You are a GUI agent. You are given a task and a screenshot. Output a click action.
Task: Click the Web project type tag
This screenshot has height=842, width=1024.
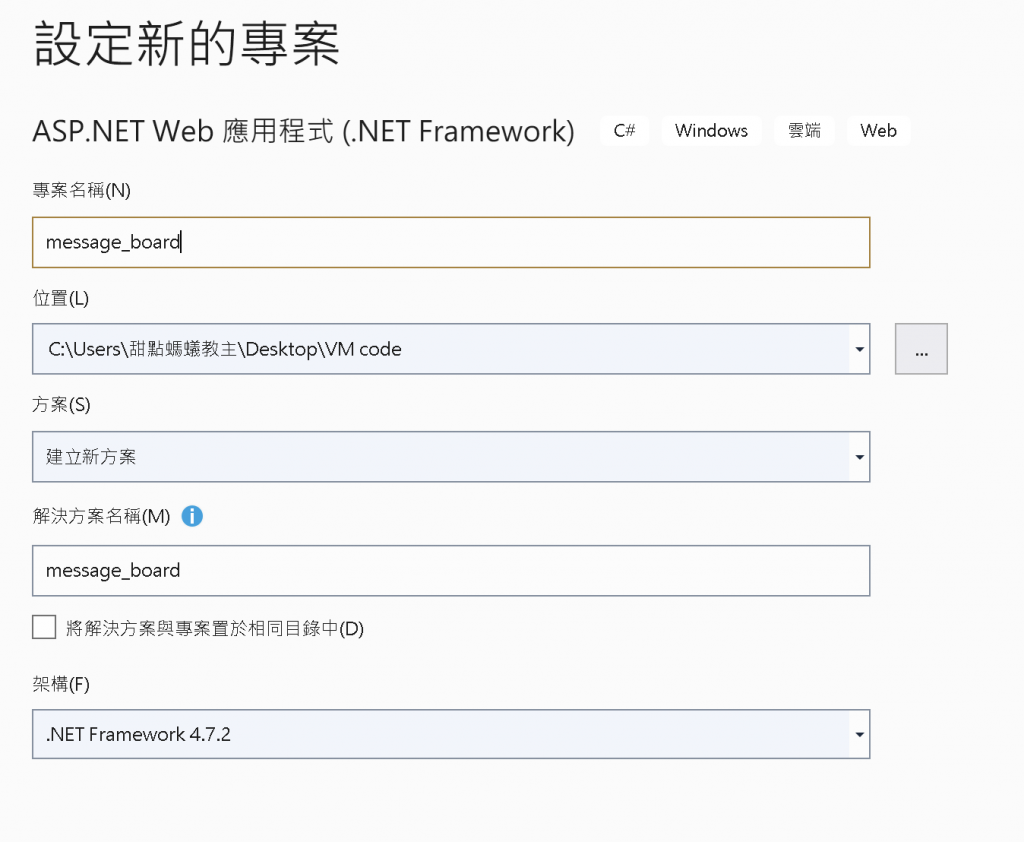(x=878, y=131)
